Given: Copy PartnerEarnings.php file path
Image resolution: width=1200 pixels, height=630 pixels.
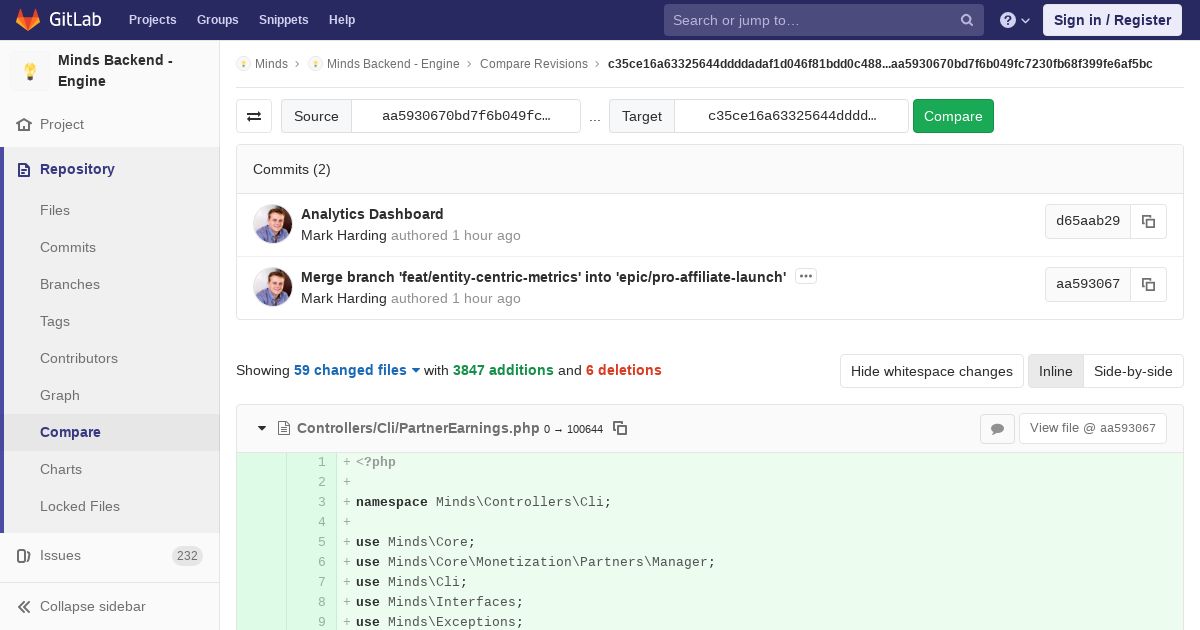Looking at the screenshot, I should point(620,428).
